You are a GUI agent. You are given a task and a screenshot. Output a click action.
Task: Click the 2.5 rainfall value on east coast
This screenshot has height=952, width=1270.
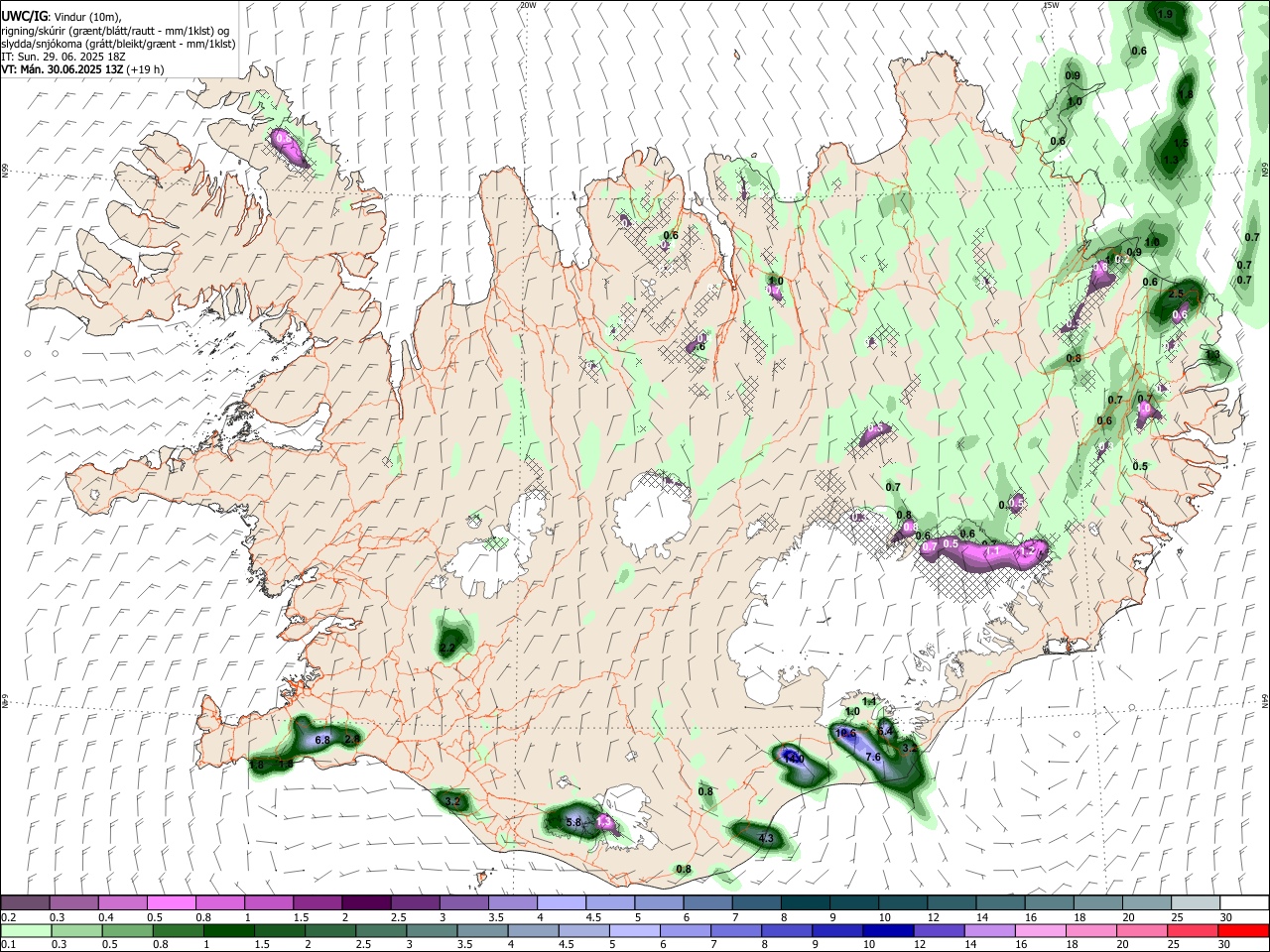(1177, 295)
